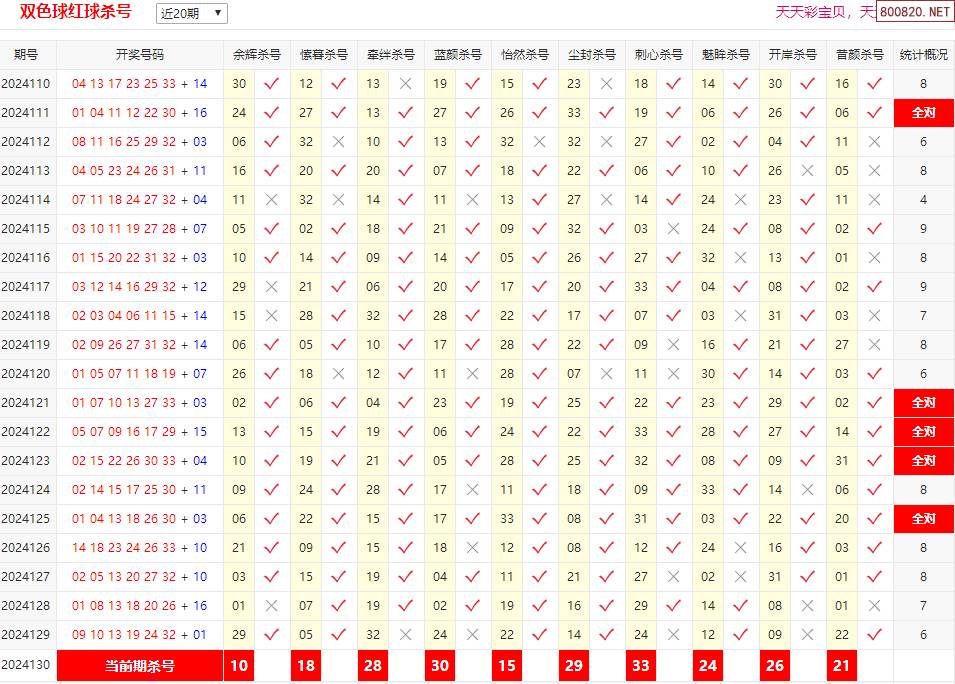Click the check mark under 怡然杀号 in row 2024121
The image size is (955, 684).
click(540, 403)
